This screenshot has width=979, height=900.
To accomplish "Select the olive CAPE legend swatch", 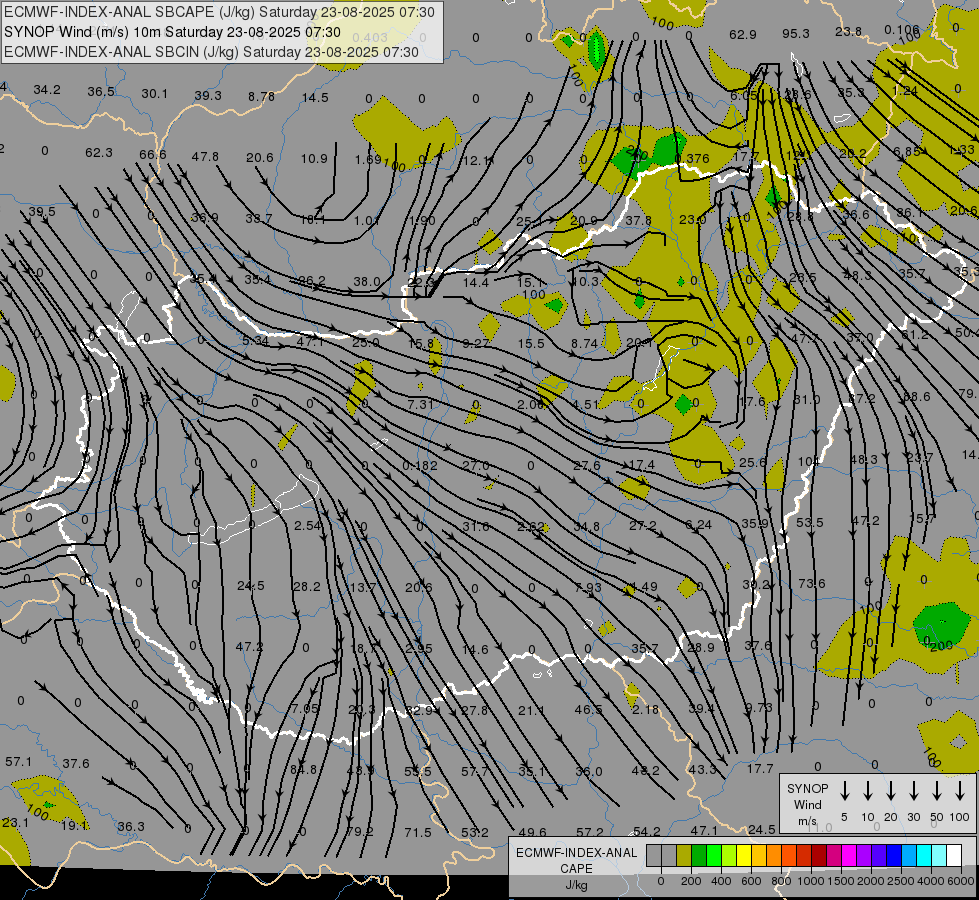I will click(x=684, y=855).
